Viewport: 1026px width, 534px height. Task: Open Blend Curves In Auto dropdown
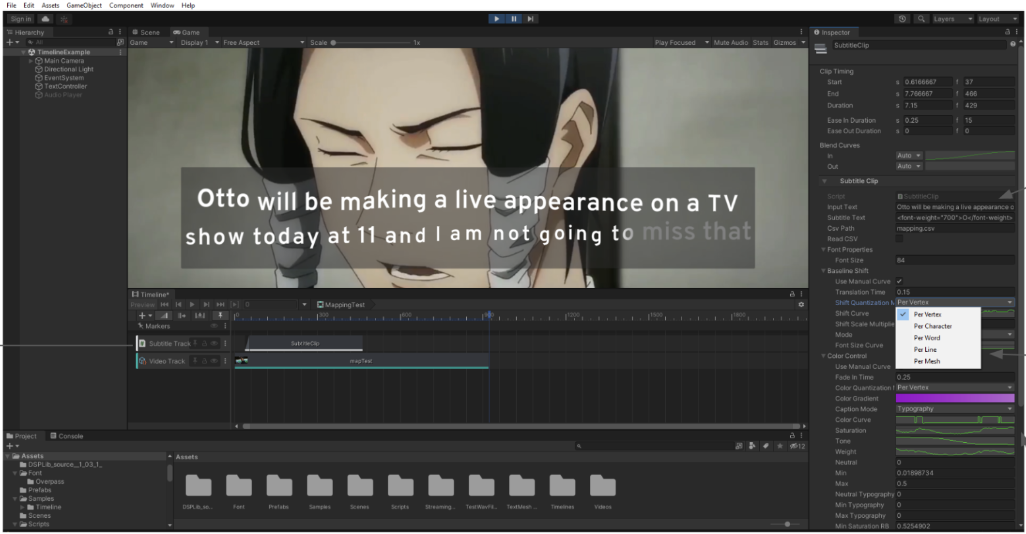pos(909,156)
